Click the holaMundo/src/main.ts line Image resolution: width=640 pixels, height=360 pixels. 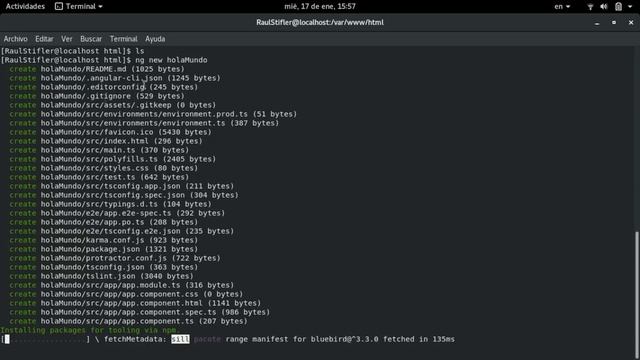pos(99,150)
